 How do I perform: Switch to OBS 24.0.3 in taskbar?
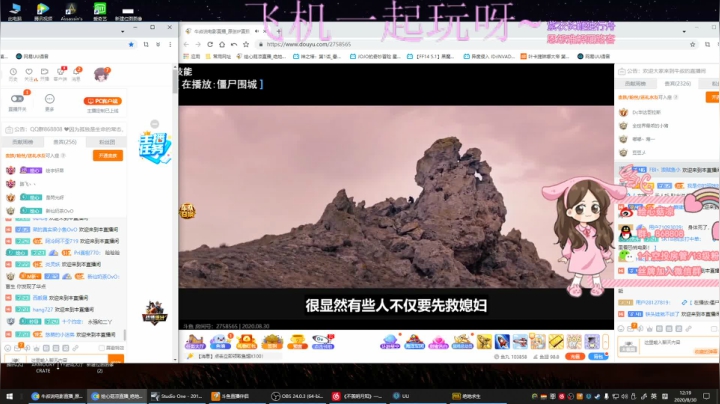(x=297, y=396)
